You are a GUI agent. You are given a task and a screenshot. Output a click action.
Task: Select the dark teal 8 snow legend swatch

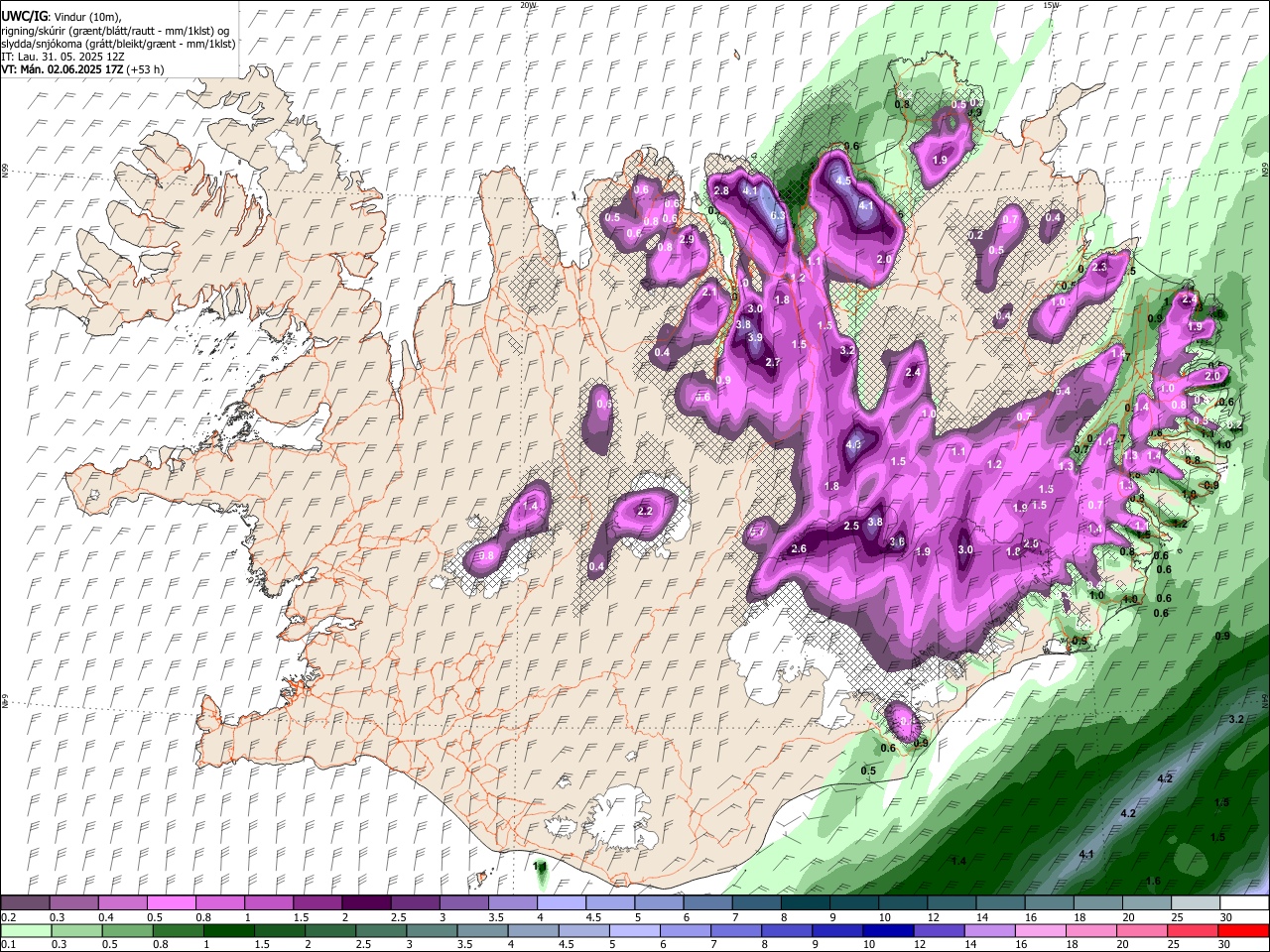(x=806, y=903)
